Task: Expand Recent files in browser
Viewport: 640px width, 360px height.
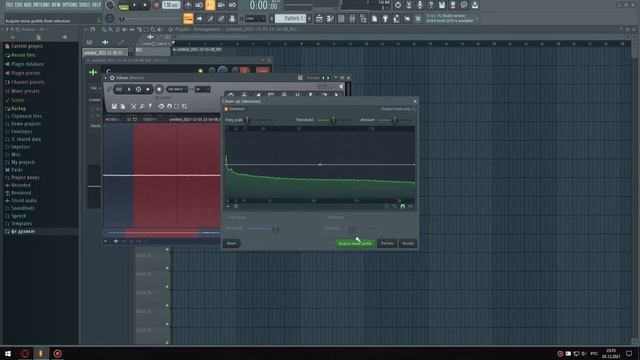Action: pyautogui.click(x=23, y=55)
